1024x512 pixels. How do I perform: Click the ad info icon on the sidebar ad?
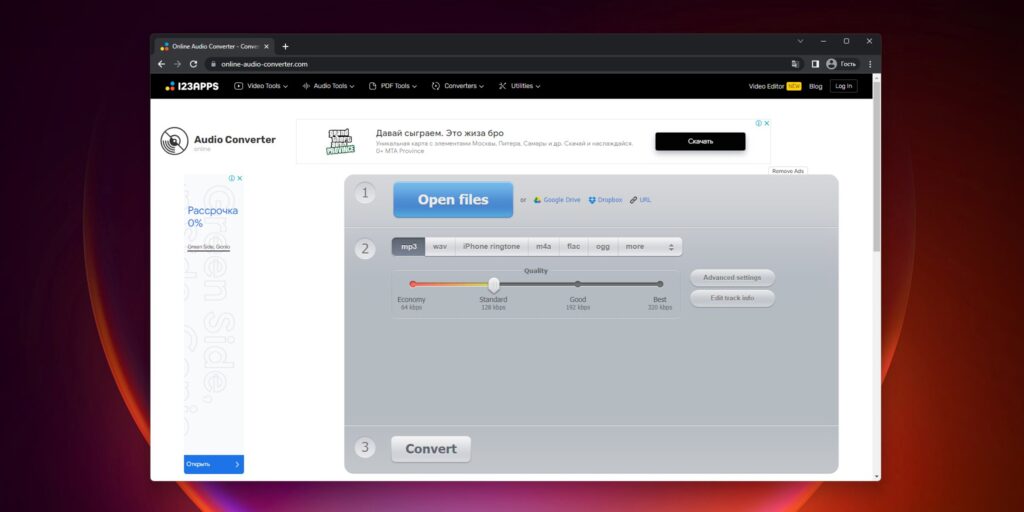pyautogui.click(x=232, y=178)
